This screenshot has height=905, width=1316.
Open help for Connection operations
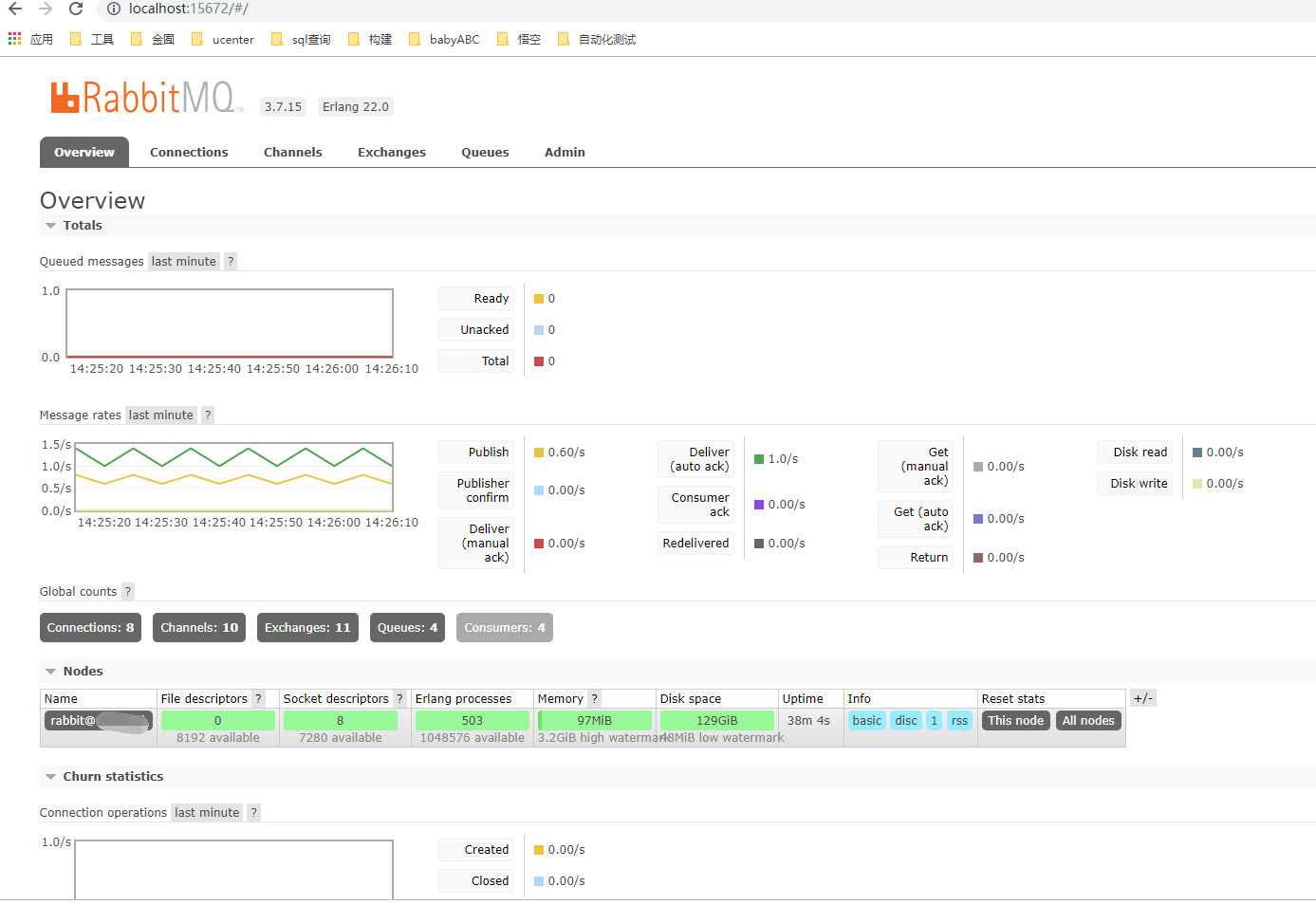tap(253, 813)
